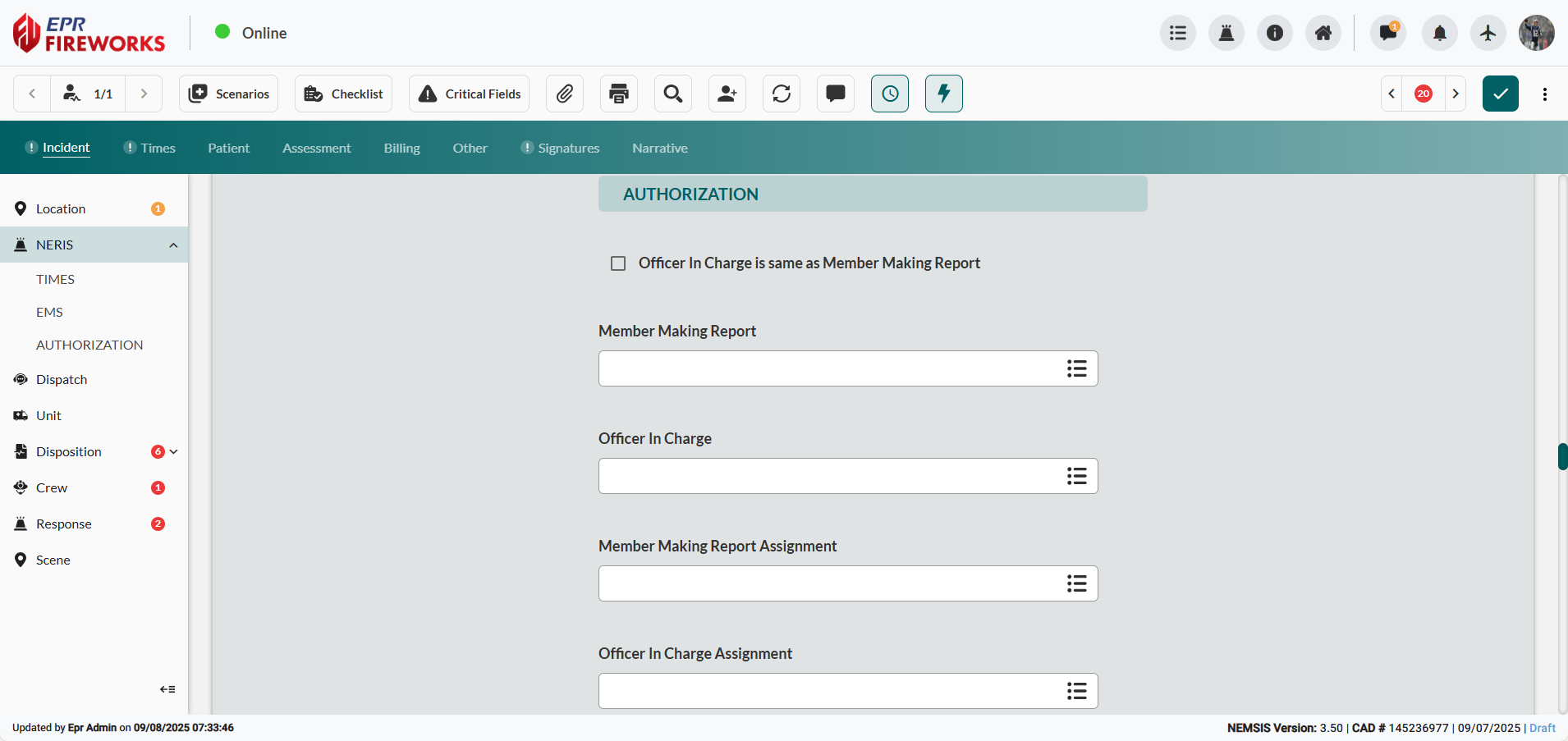
Task: Switch to the Narrative tab
Action: tap(660, 149)
